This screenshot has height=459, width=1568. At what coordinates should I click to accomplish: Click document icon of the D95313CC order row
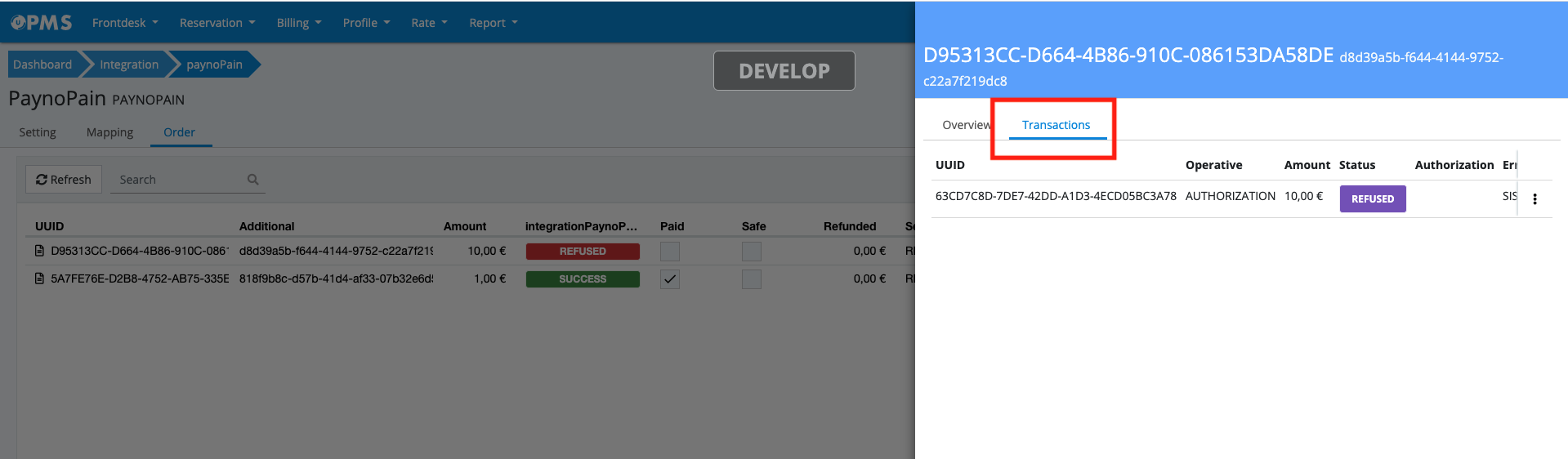click(x=39, y=251)
